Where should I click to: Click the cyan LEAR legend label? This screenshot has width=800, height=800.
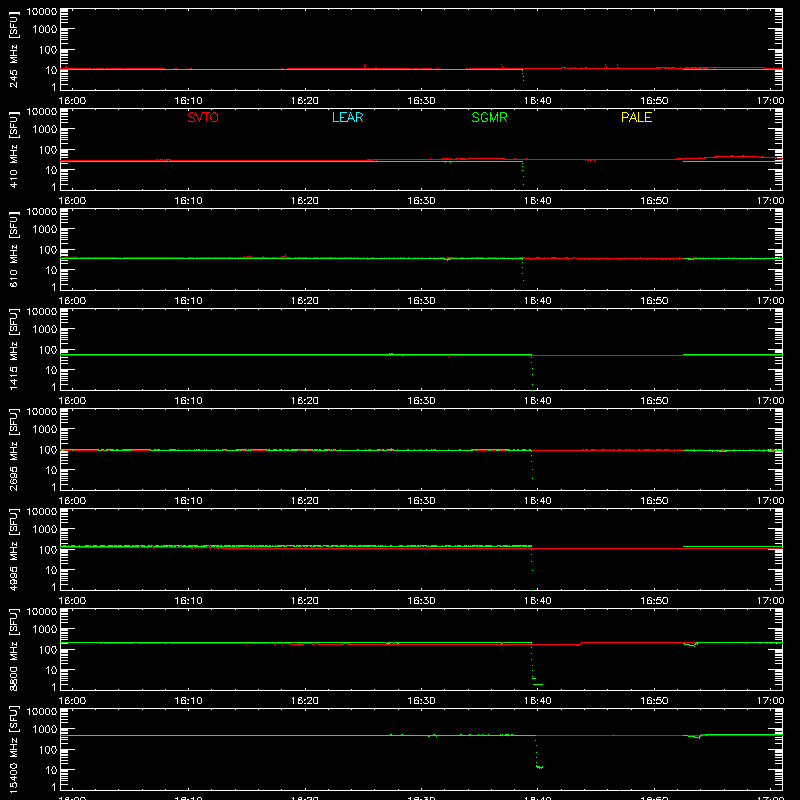click(x=347, y=117)
